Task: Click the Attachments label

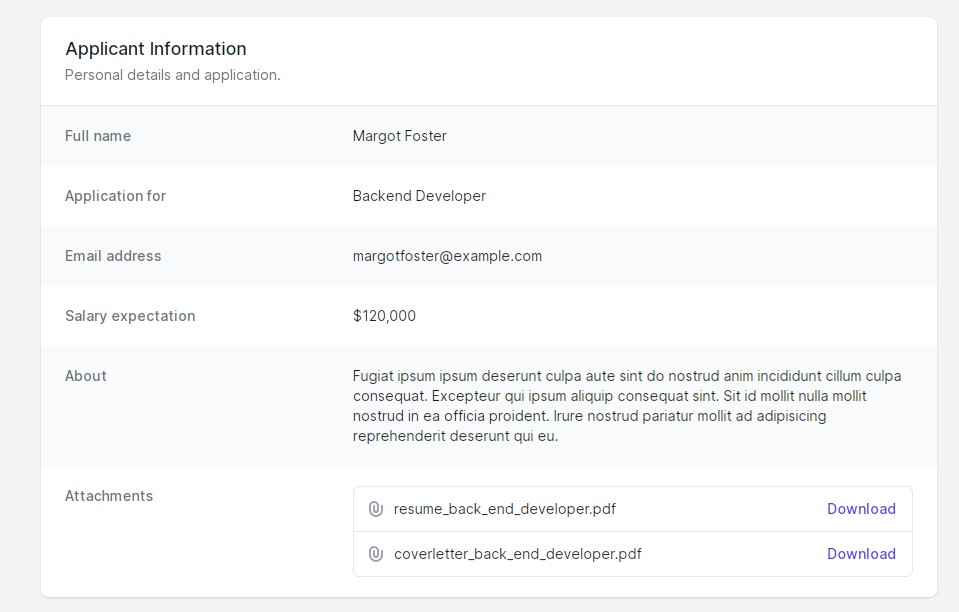Action: 109,496
